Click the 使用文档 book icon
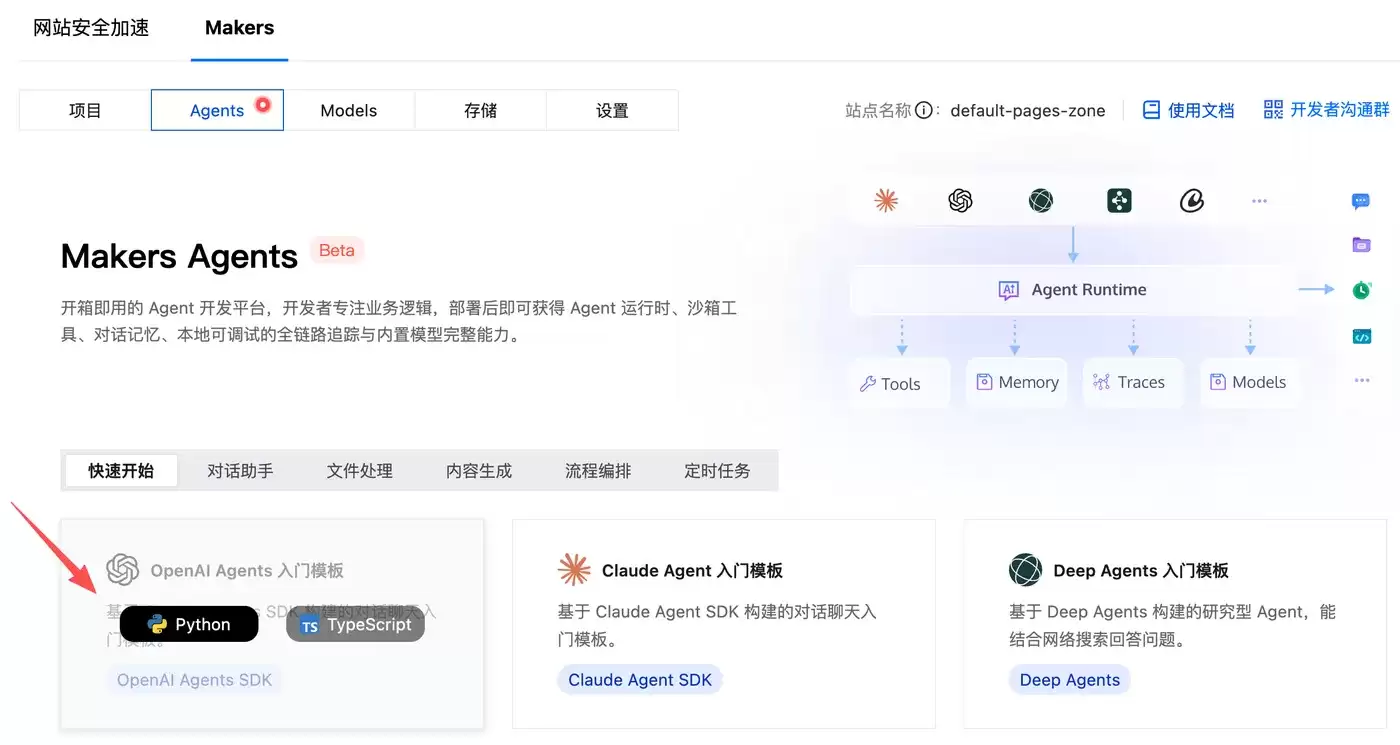Viewport: 1400px width, 745px height. coord(1152,110)
